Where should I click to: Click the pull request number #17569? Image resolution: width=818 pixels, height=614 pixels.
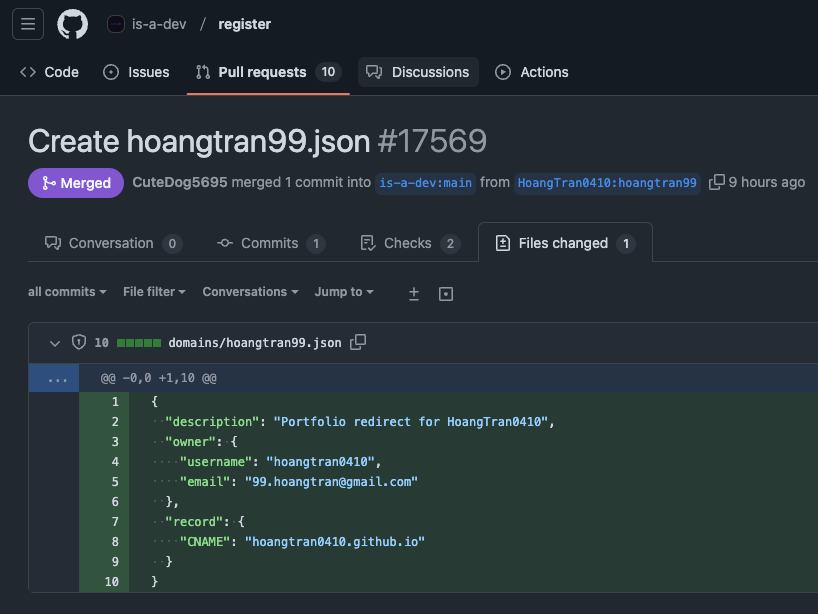pos(432,141)
